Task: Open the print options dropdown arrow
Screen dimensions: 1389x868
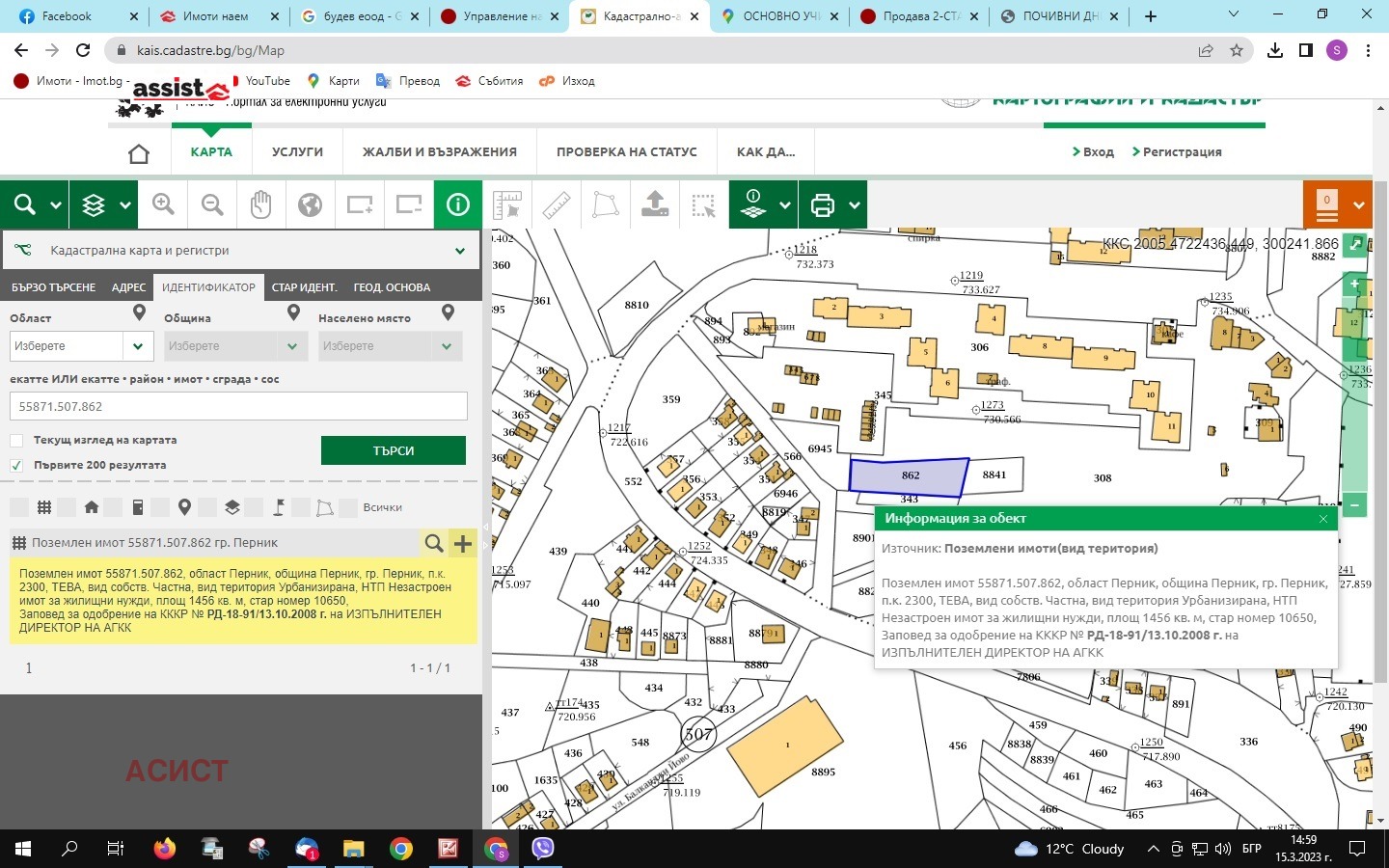Action: pyautogui.click(x=855, y=204)
